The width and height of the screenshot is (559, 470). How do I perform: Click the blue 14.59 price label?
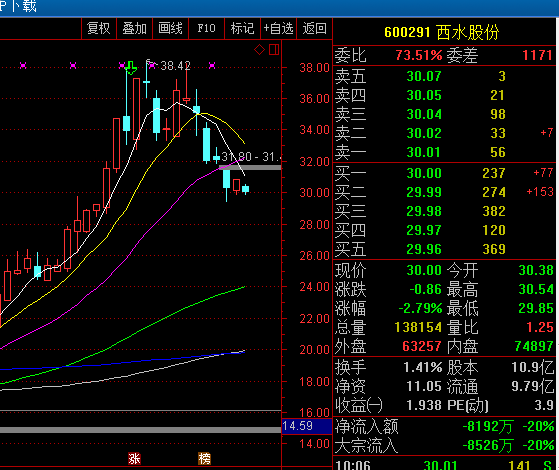tap(307, 426)
